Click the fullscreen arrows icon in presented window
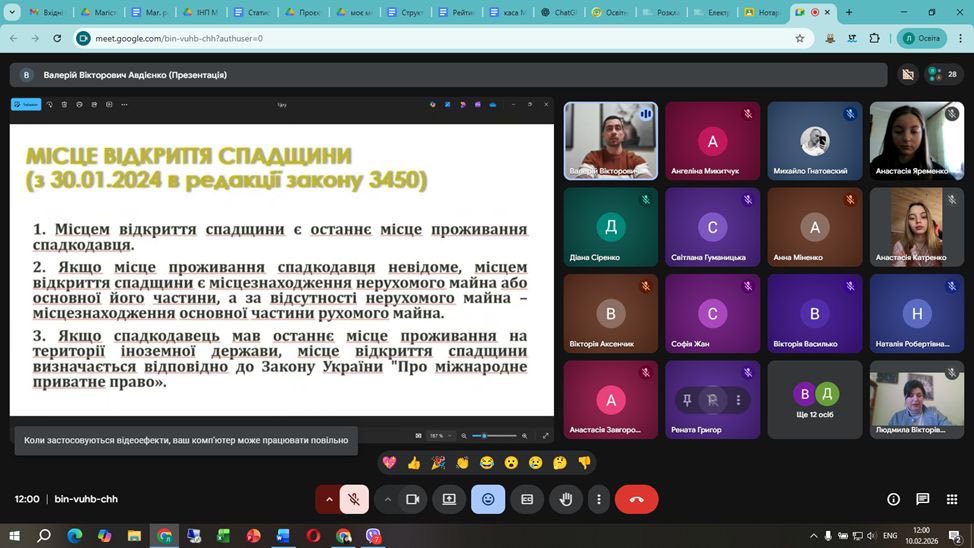Image resolution: width=974 pixels, height=548 pixels. 545,436
